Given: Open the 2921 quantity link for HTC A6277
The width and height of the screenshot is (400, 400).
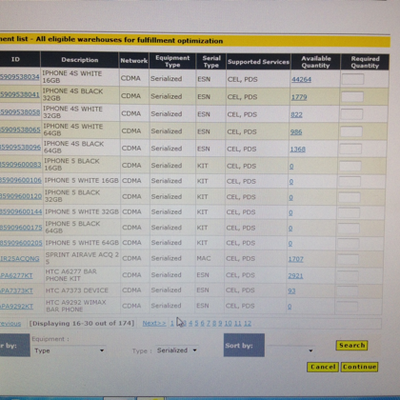Looking at the screenshot, I should click(296, 276).
